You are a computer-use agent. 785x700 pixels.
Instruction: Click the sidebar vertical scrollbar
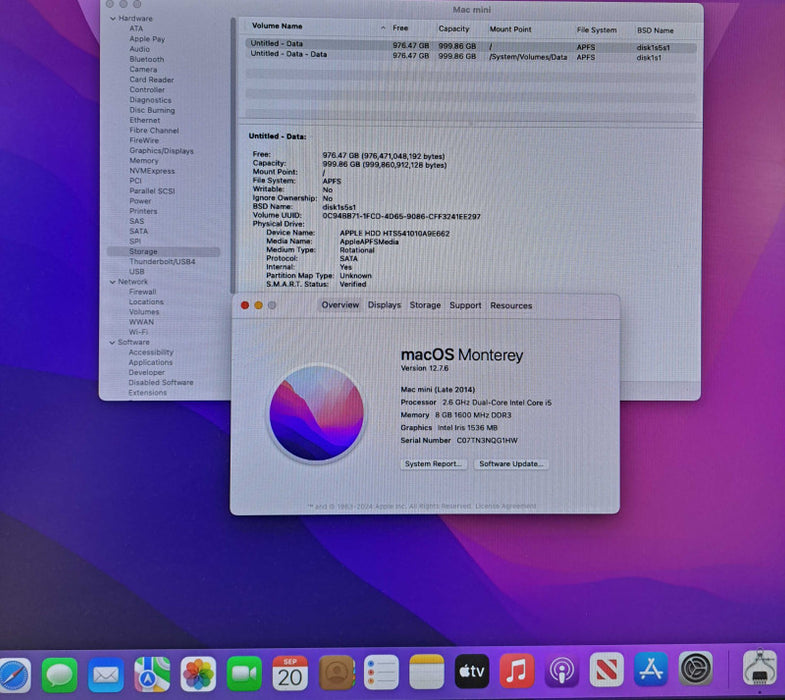click(233, 155)
